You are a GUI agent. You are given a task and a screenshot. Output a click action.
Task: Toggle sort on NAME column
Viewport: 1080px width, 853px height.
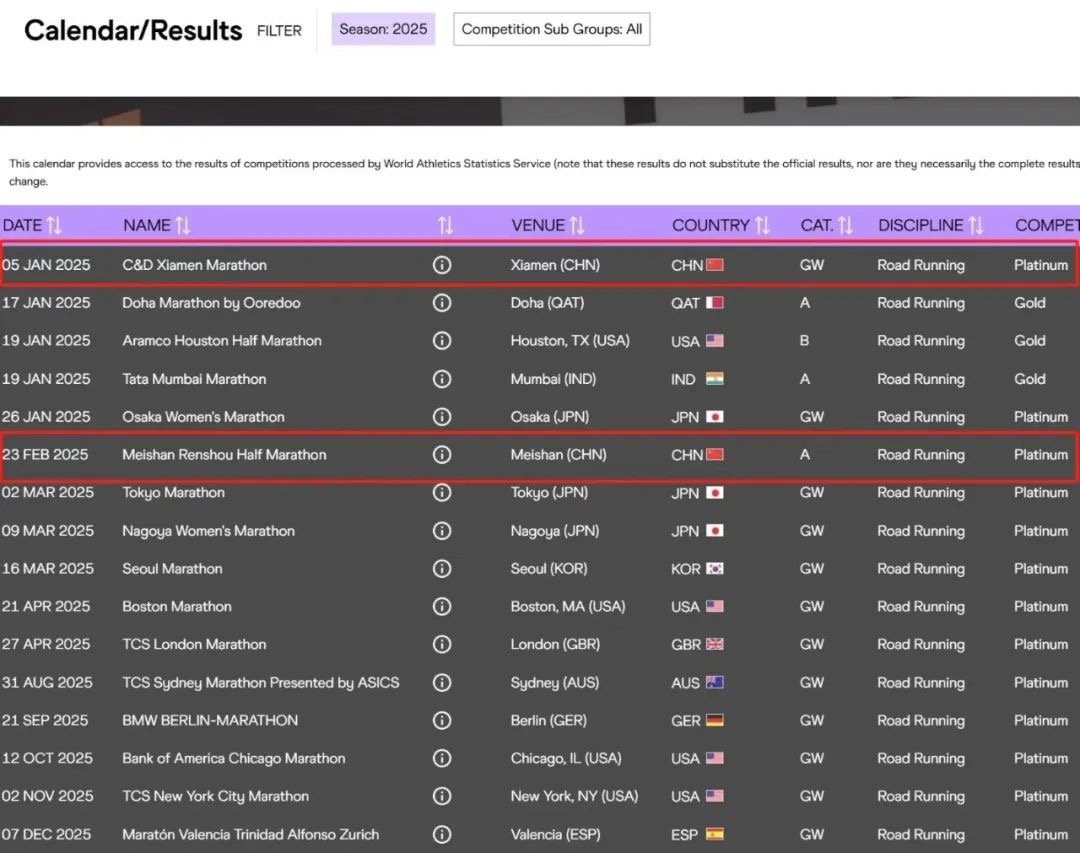(x=182, y=226)
